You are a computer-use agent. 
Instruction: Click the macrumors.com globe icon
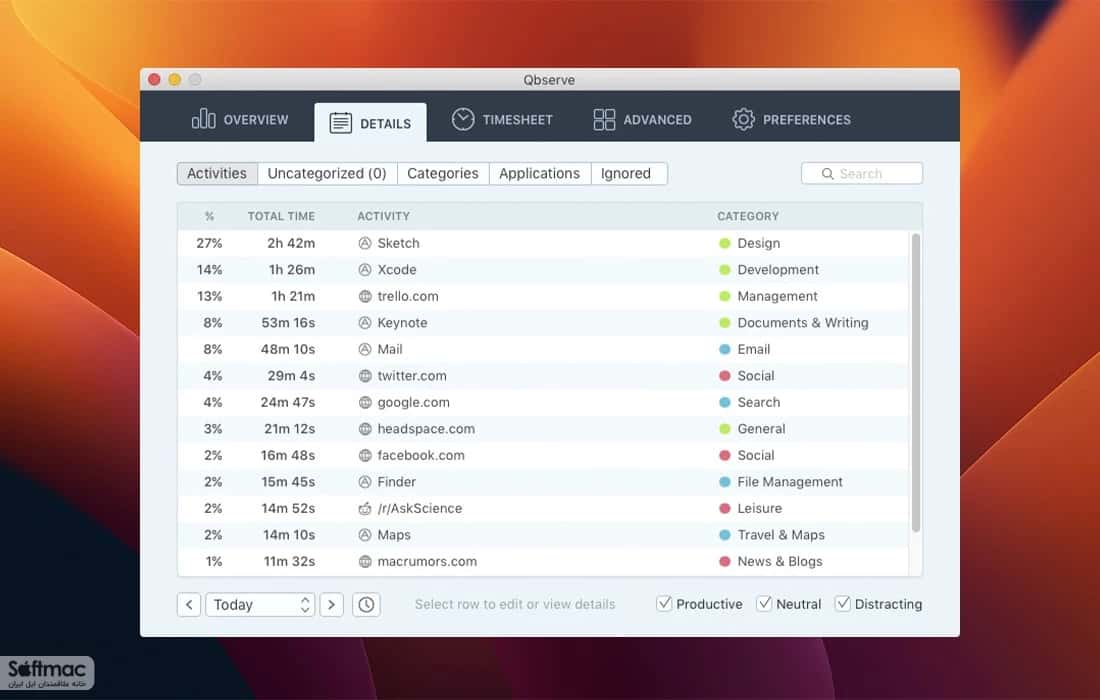[x=365, y=561]
